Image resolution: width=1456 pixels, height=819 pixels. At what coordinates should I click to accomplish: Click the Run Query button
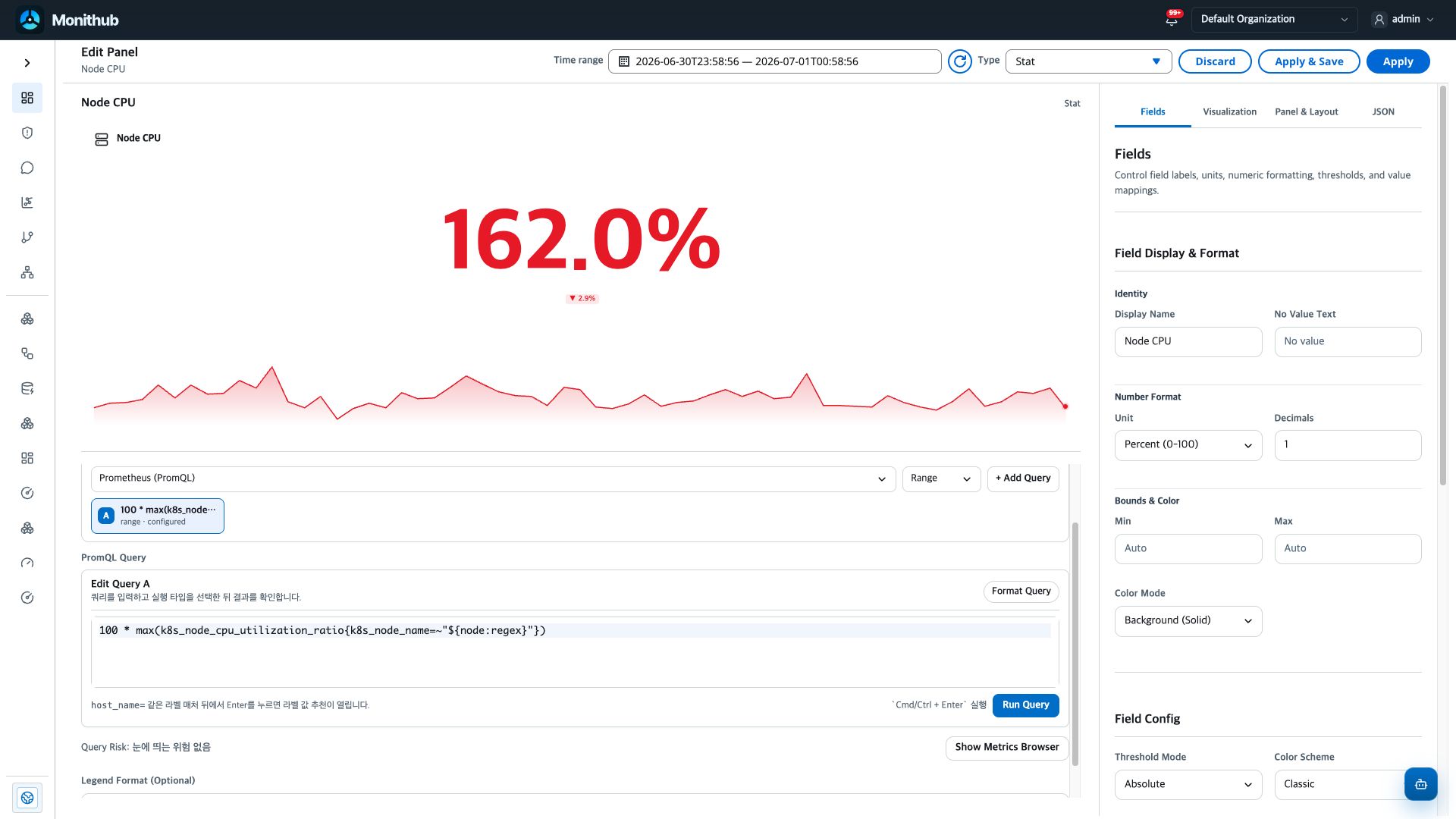1025,705
